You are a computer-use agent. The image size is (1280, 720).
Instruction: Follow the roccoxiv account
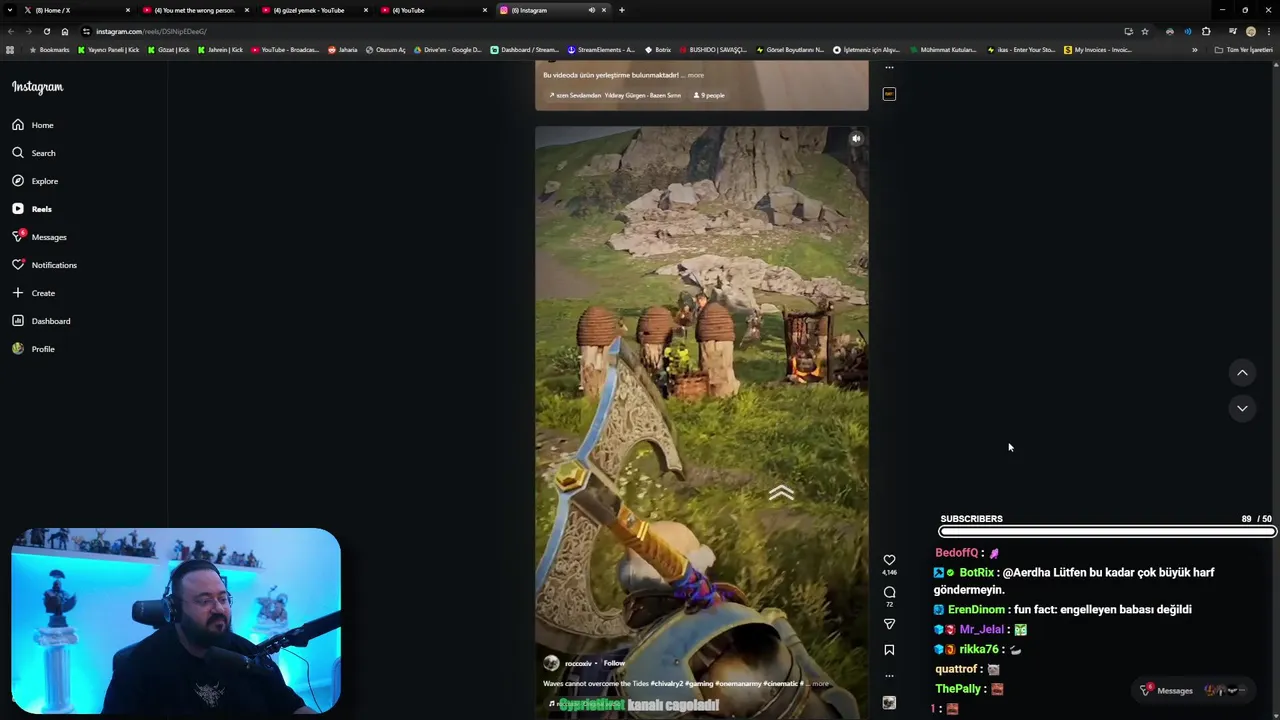coord(614,663)
